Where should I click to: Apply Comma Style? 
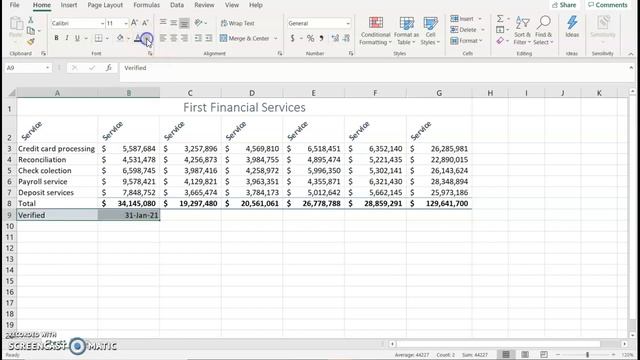322,38
